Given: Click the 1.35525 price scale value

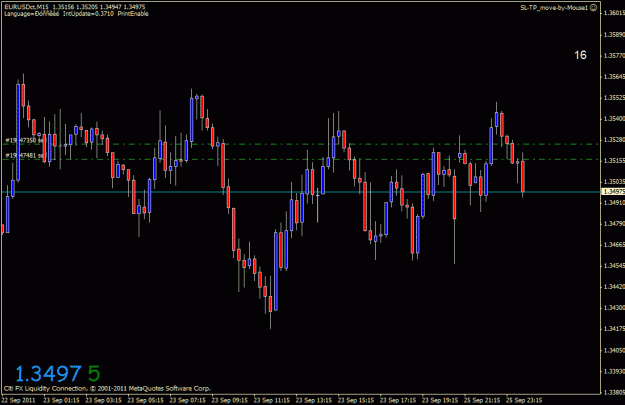Looking at the screenshot, I should pyautogui.click(x=614, y=98).
